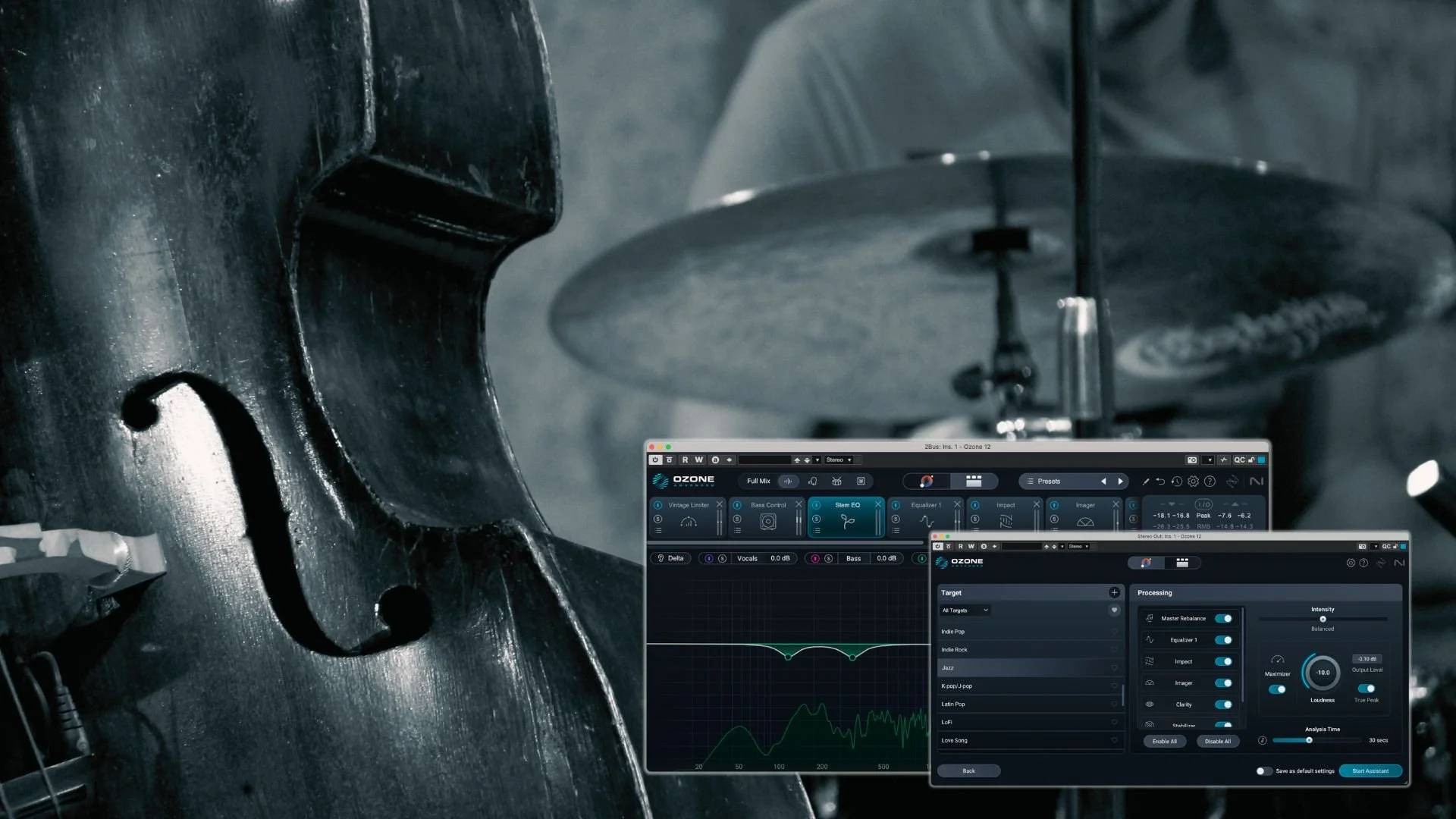This screenshot has width=1456, height=819.
Task: Select Latin Pop target in list
Action: (952, 704)
